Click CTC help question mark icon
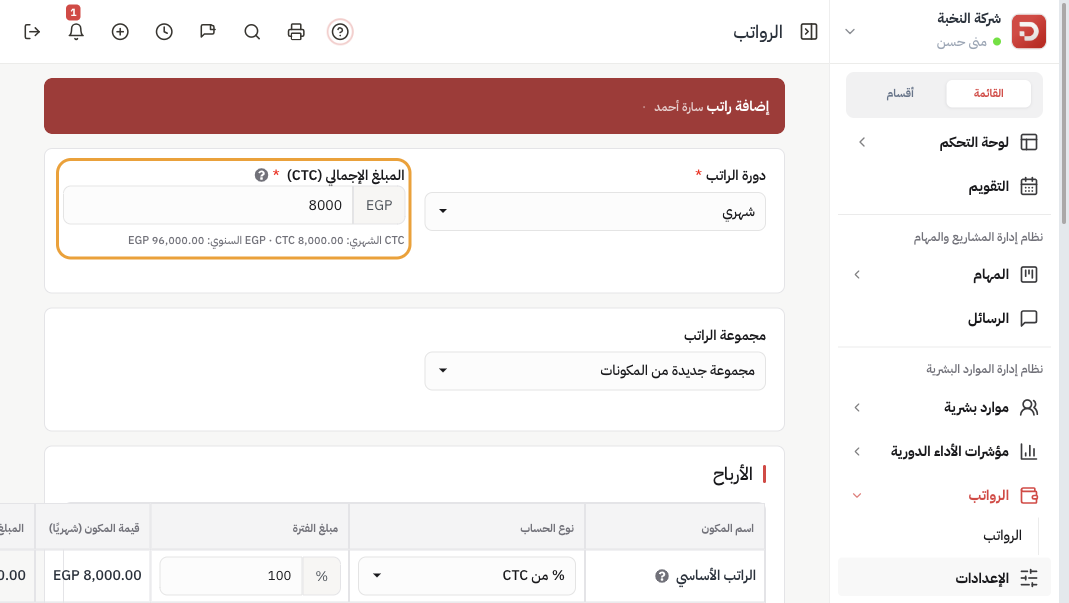 click(x=261, y=175)
